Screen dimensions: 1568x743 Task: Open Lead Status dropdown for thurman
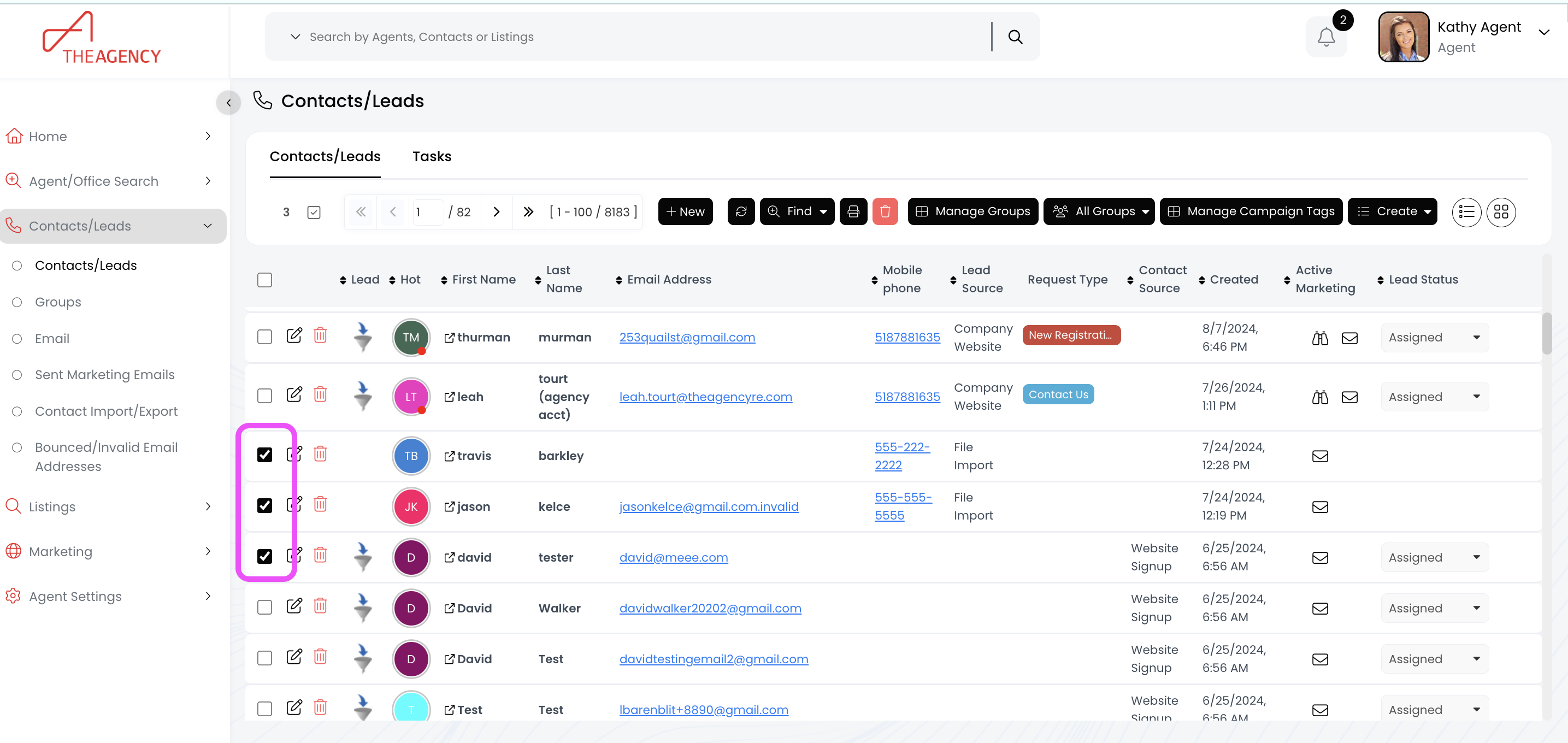(x=1434, y=338)
